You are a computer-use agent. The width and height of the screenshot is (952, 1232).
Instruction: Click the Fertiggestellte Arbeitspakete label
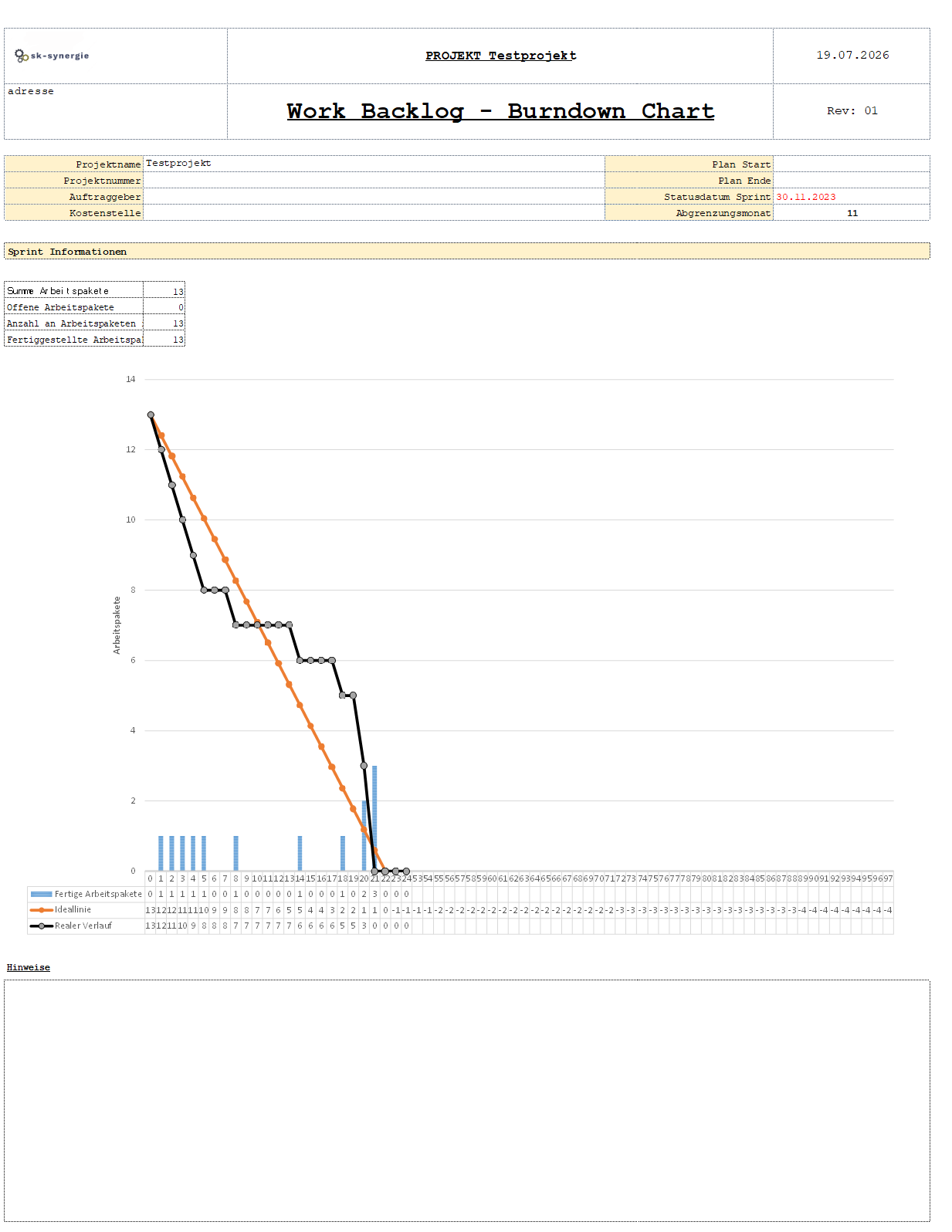point(74,340)
